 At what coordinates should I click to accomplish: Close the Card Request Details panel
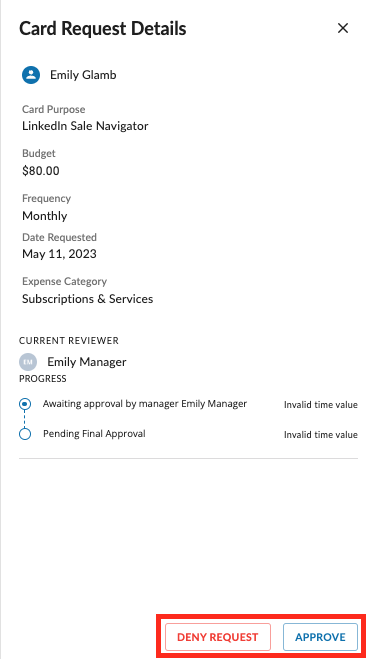tap(343, 29)
